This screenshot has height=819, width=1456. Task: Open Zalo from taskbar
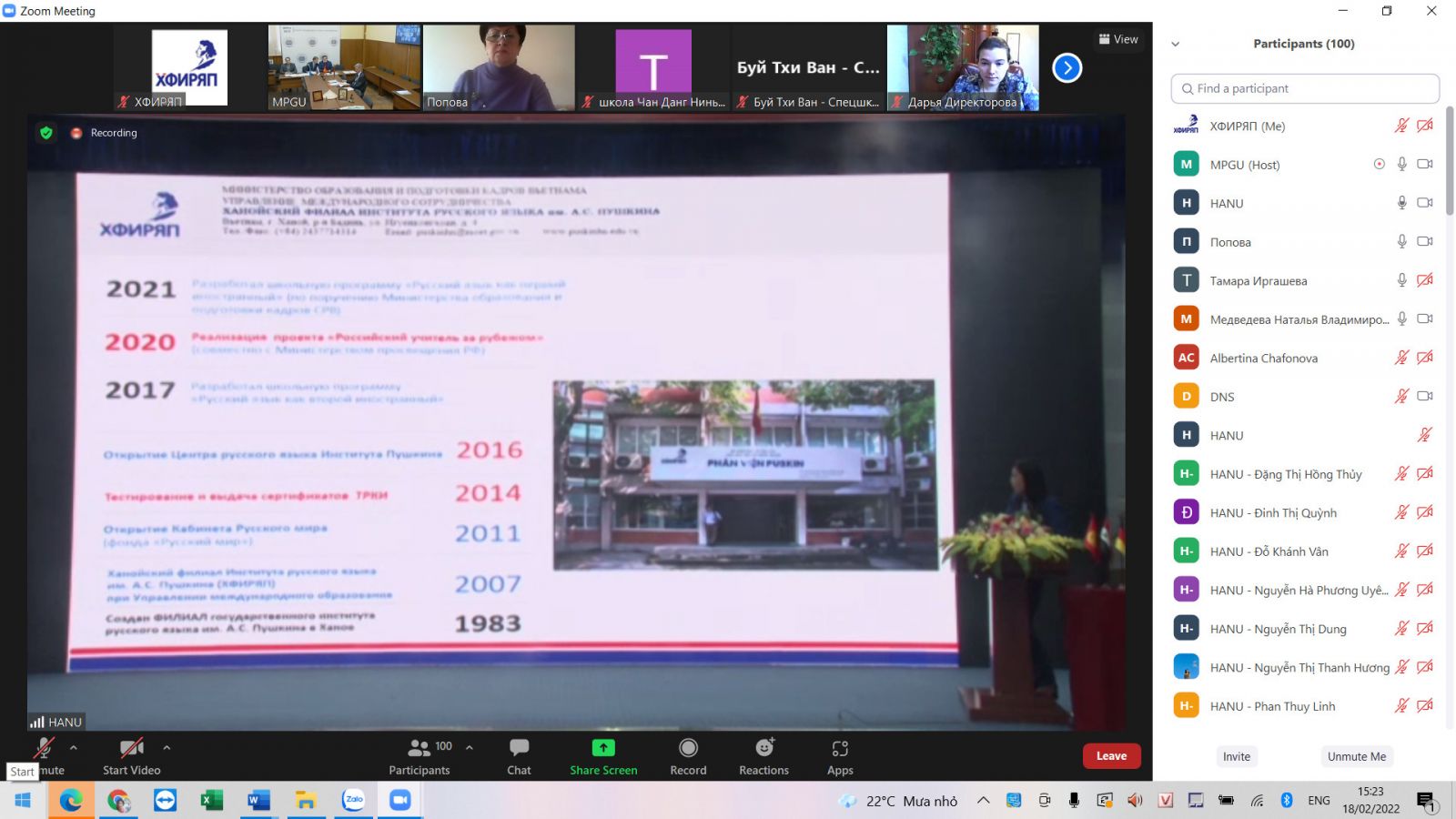pyautogui.click(x=353, y=801)
